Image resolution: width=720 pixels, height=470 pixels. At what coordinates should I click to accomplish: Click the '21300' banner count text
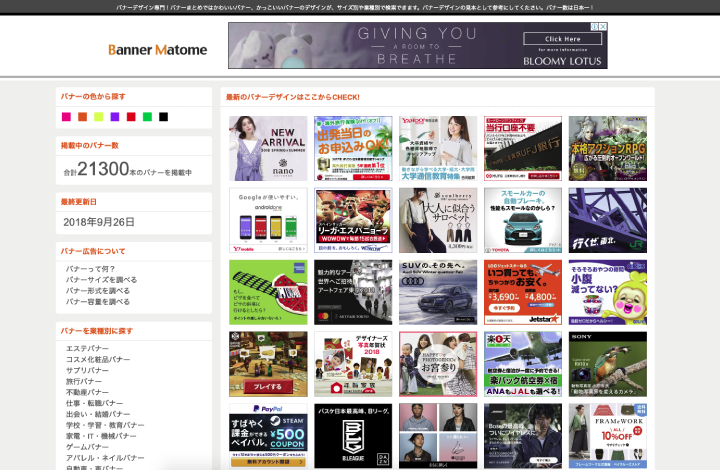coord(103,169)
